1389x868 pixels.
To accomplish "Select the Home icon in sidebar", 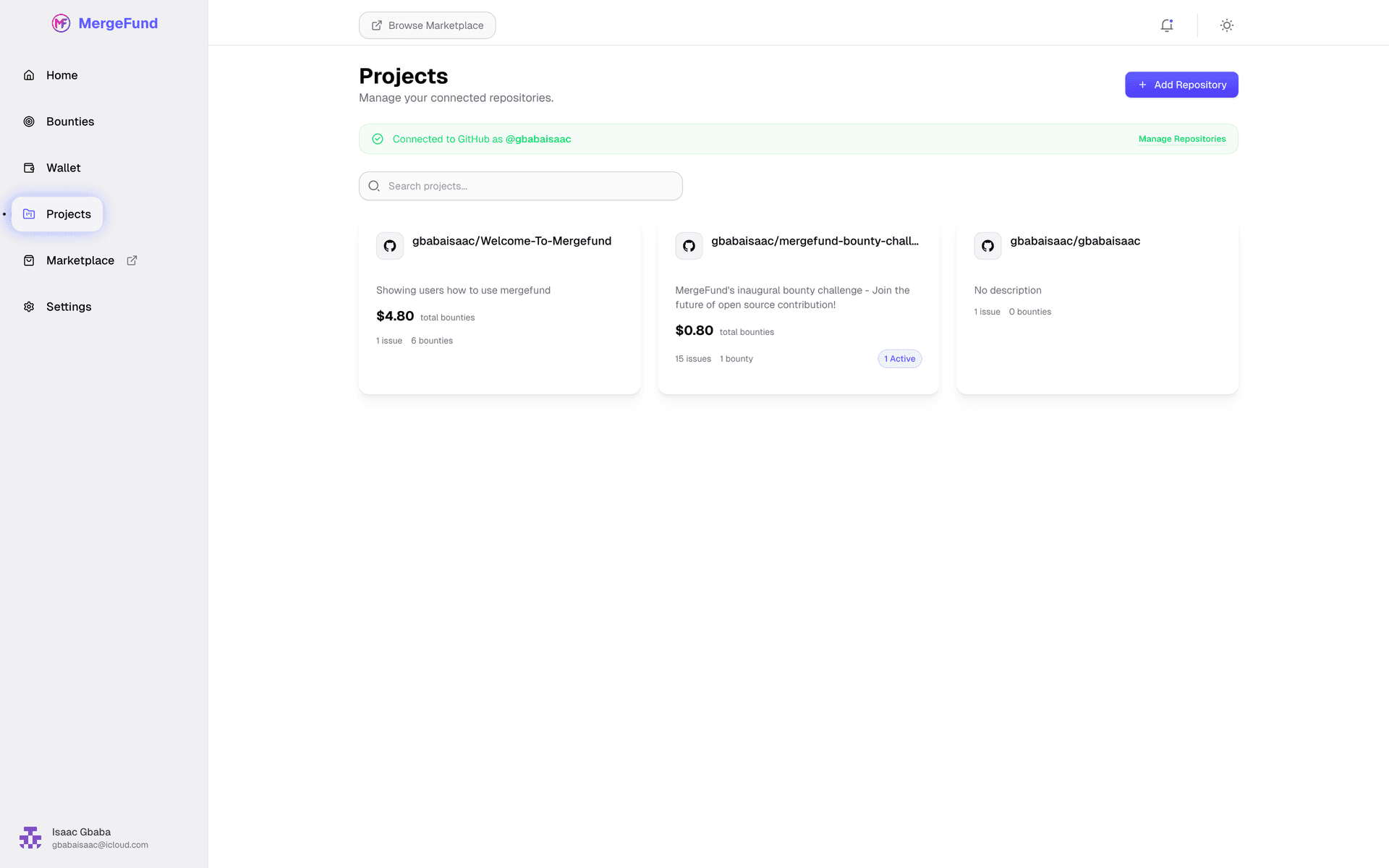I will (x=29, y=75).
